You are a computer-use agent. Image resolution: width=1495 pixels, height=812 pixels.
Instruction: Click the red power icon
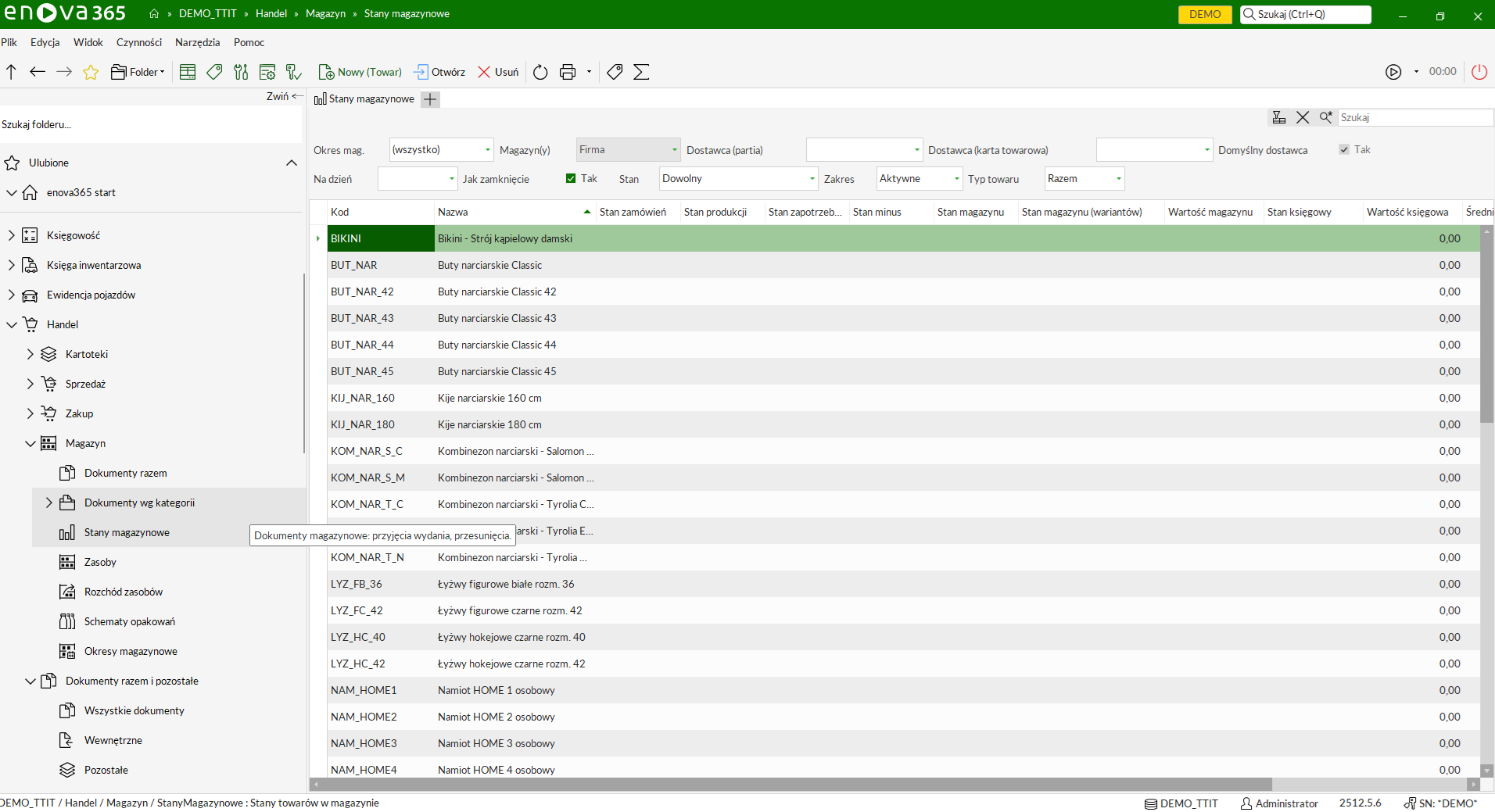(x=1479, y=72)
